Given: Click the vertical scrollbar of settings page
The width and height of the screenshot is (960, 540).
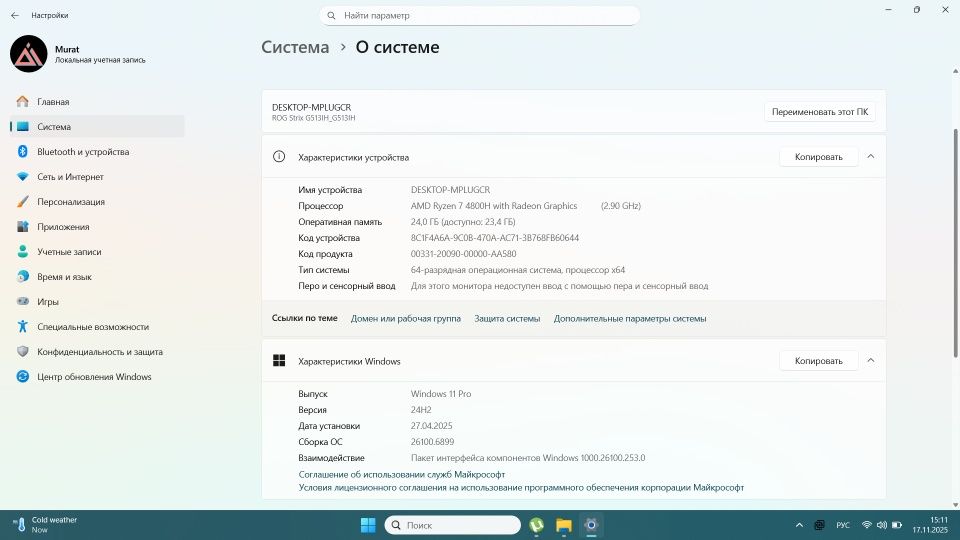Looking at the screenshot, I should (955, 243).
